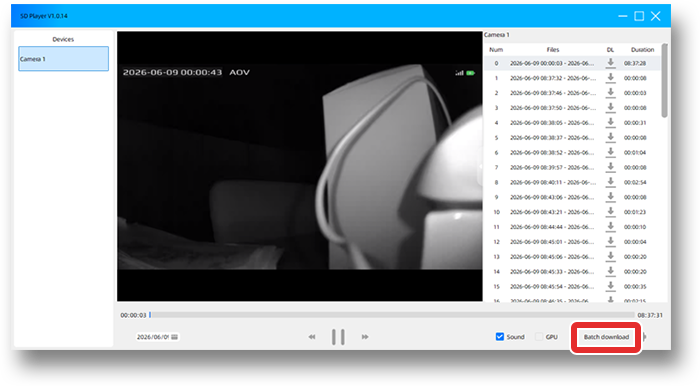Download the file starting 08:39:57

(610, 167)
